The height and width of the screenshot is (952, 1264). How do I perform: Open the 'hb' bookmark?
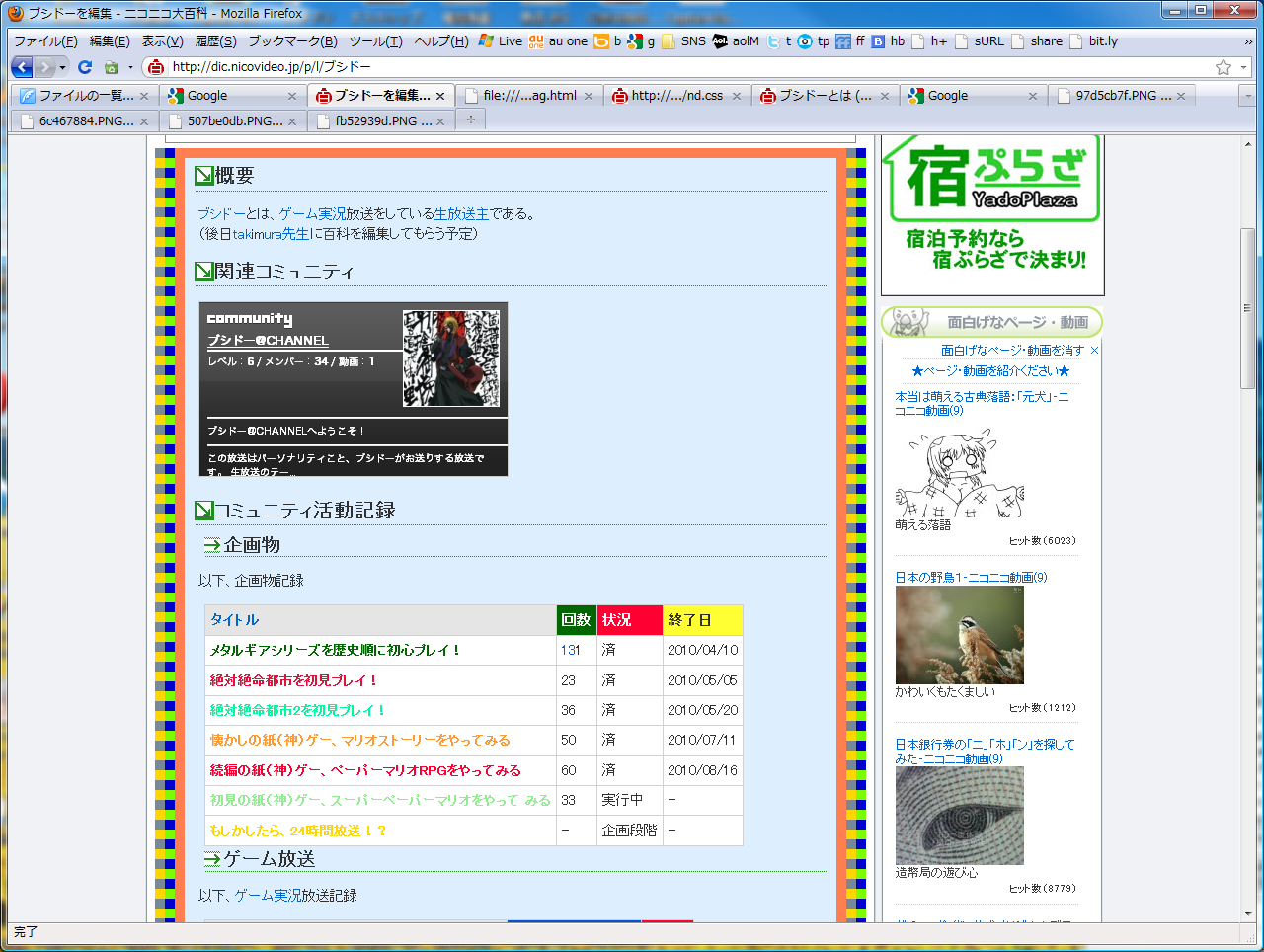pos(887,41)
